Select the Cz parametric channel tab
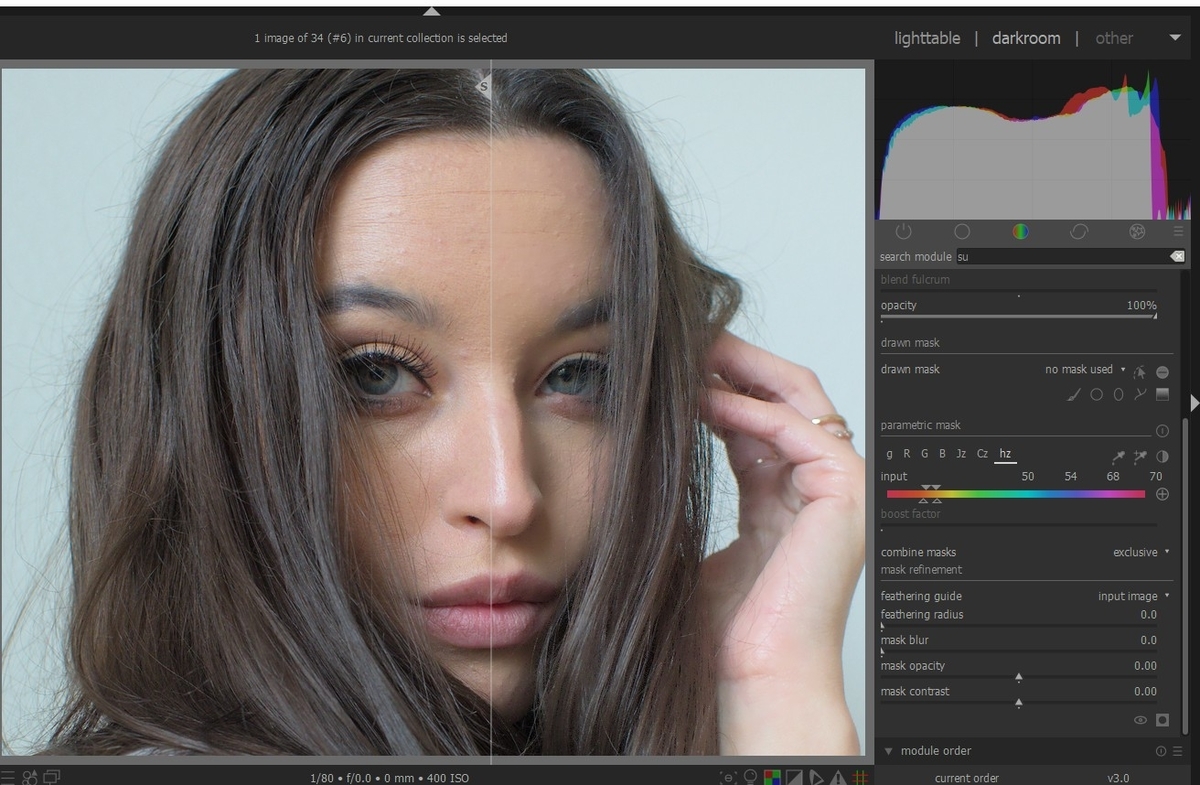This screenshot has width=1200, height=785. [983, 454]
